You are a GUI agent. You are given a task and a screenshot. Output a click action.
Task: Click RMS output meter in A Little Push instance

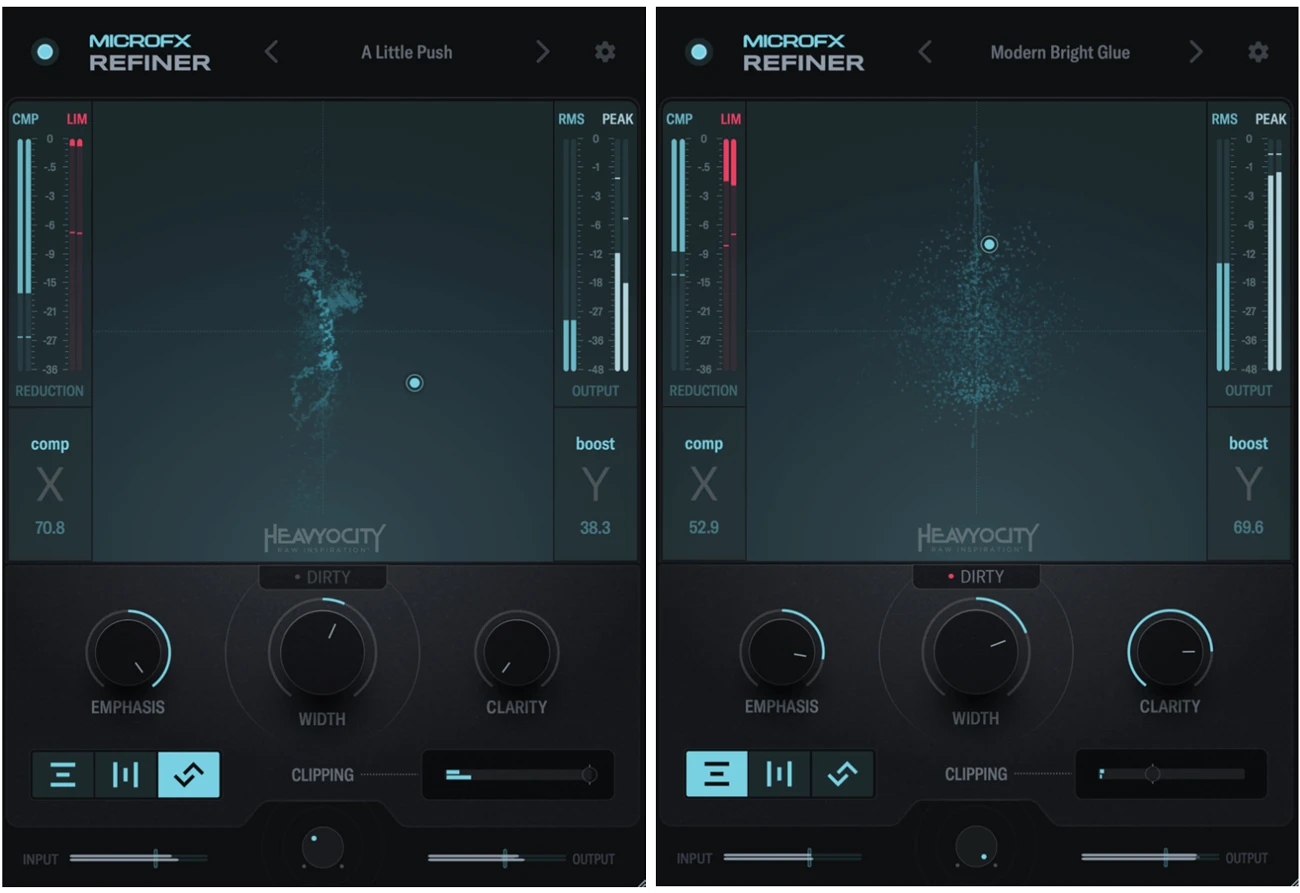click(570, 255)
